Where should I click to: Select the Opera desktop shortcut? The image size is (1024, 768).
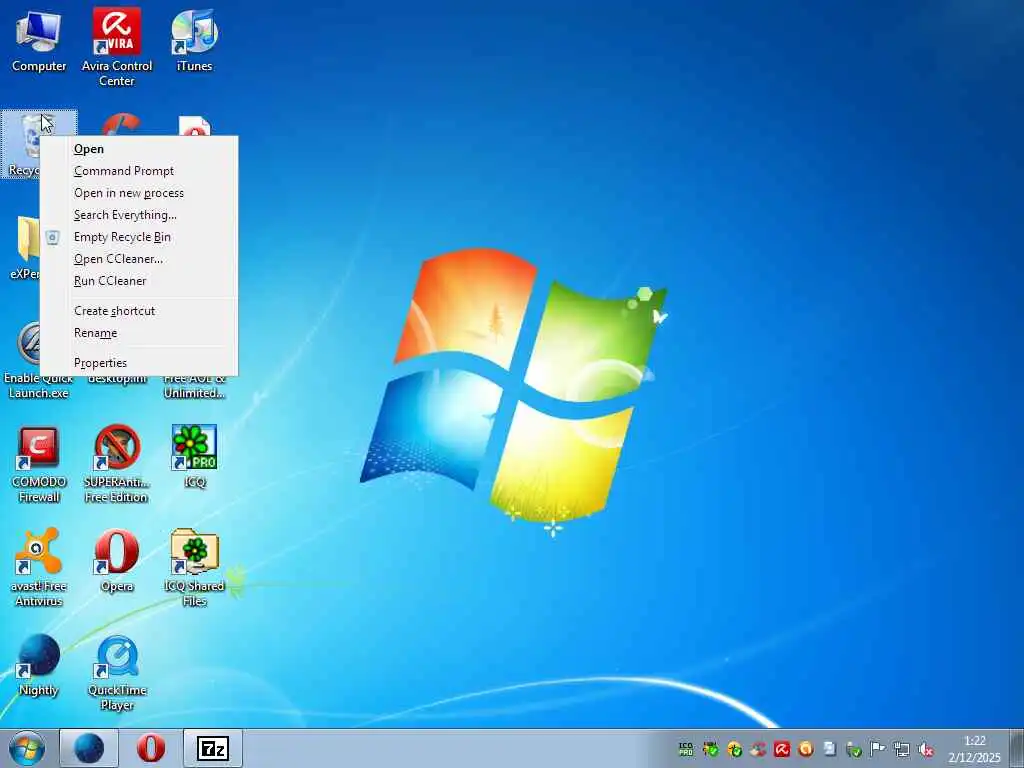tap(117, 561)
